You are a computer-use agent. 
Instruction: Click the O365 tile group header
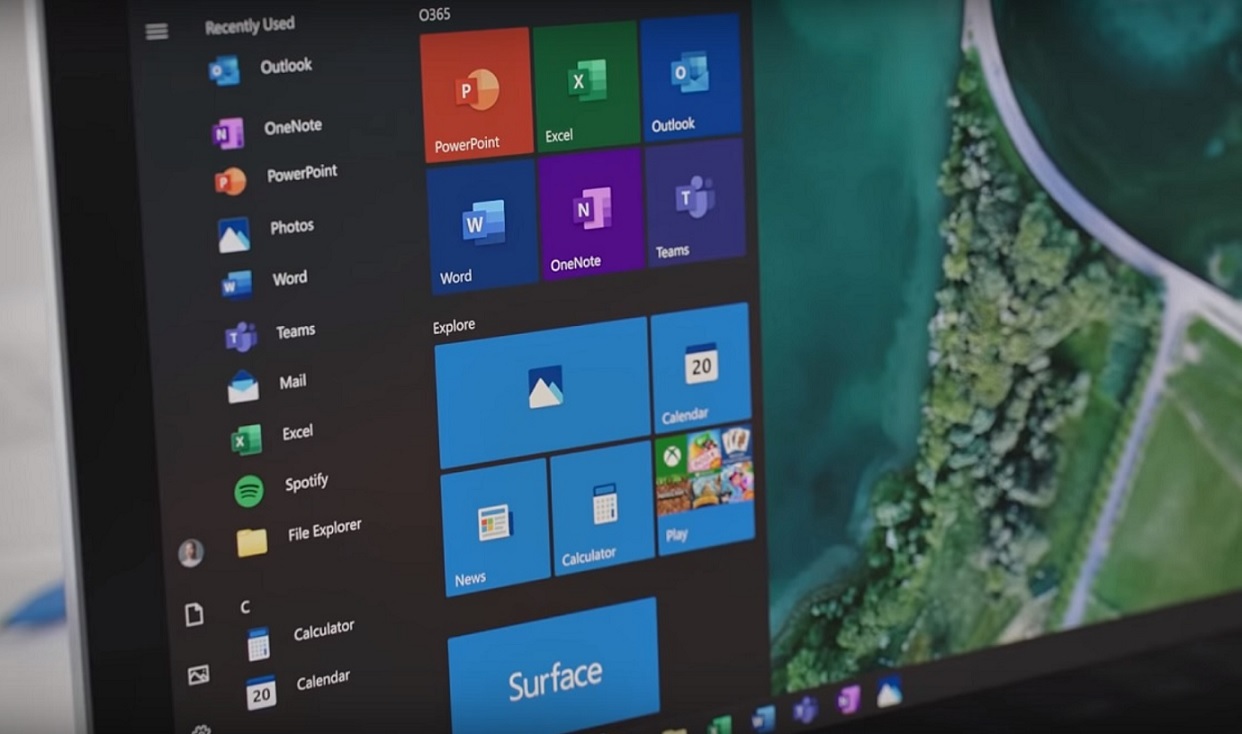pos(434,16)
